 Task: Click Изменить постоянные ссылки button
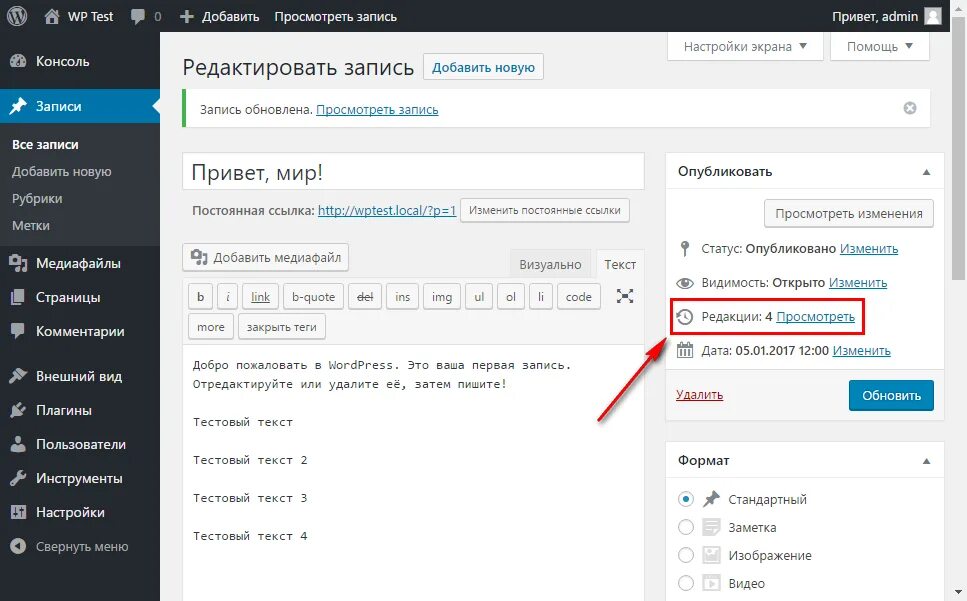(x=545, y=210)
